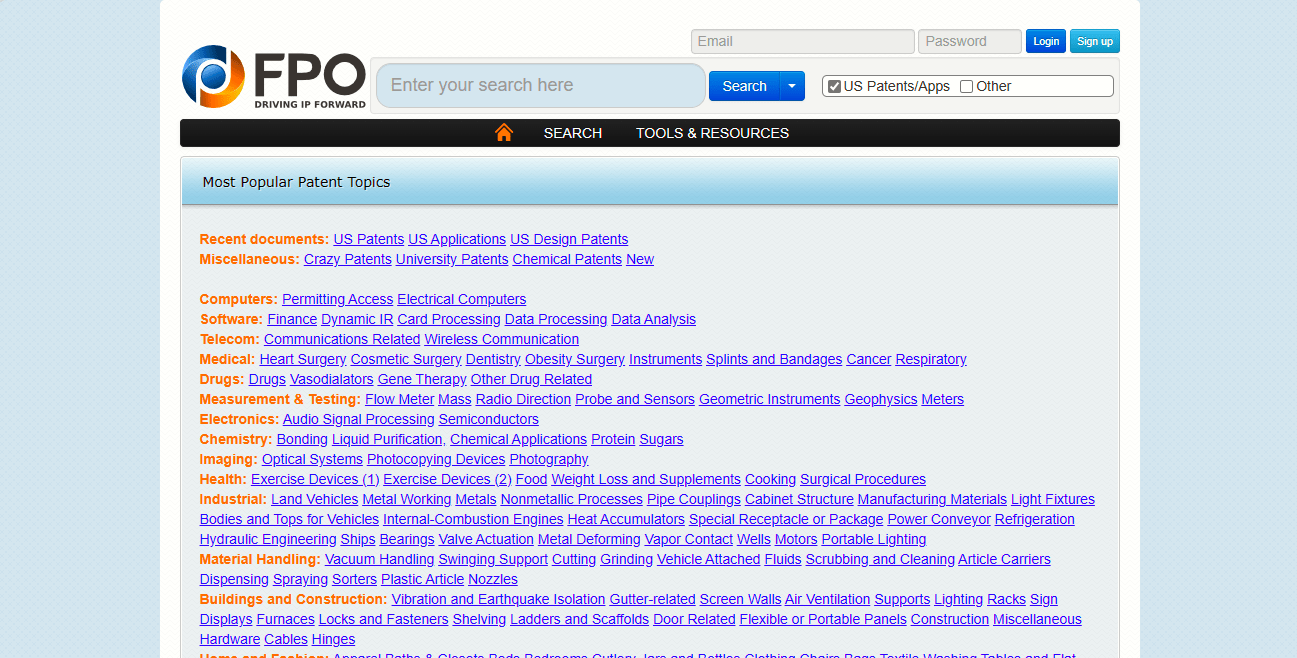Open the Hinges link
Screen dimensions: 1297x658
coord(333,639)
